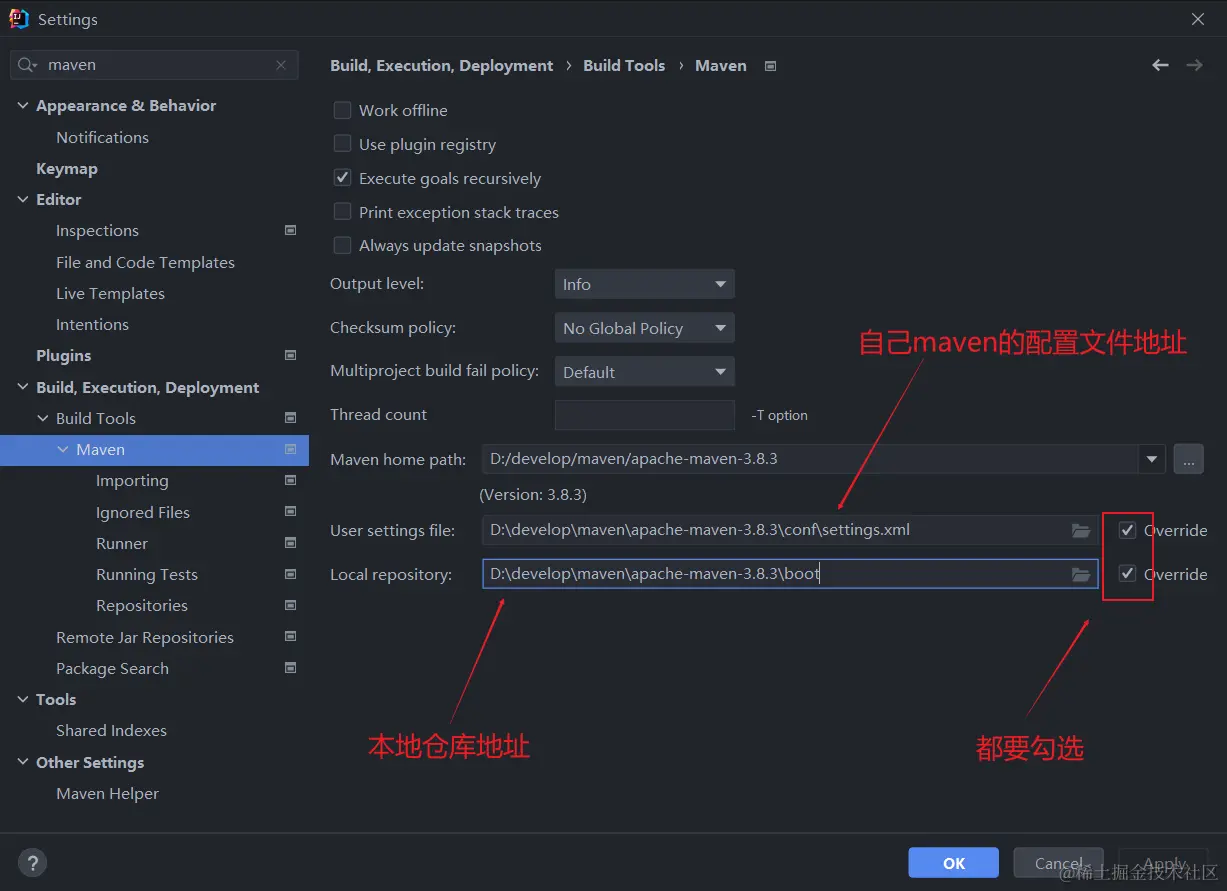1227x891 pixels.
Task: Select Notifications in the settings tree
Action: point(102,138)
